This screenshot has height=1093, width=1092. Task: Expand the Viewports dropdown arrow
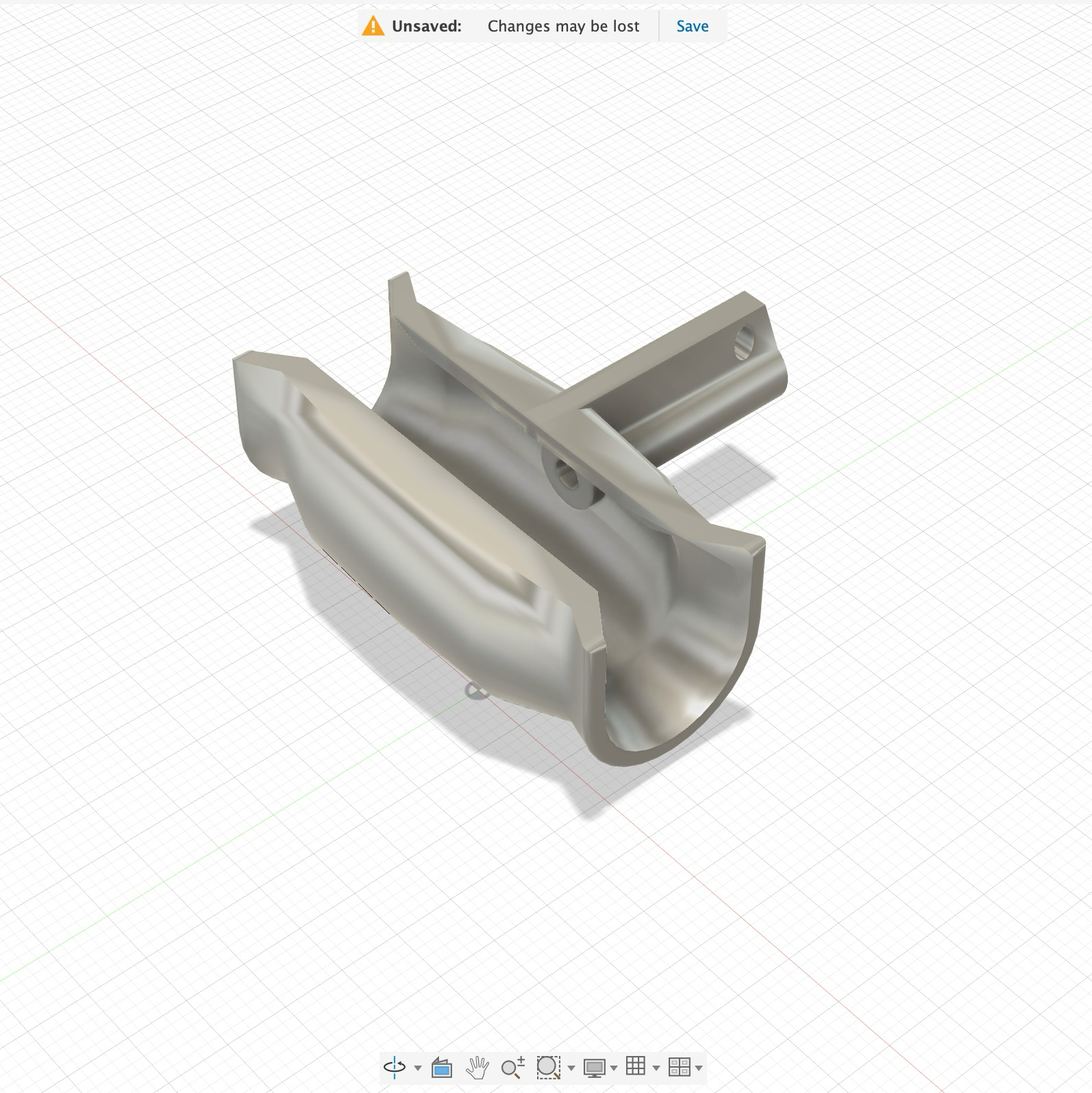coord(699,1068)
